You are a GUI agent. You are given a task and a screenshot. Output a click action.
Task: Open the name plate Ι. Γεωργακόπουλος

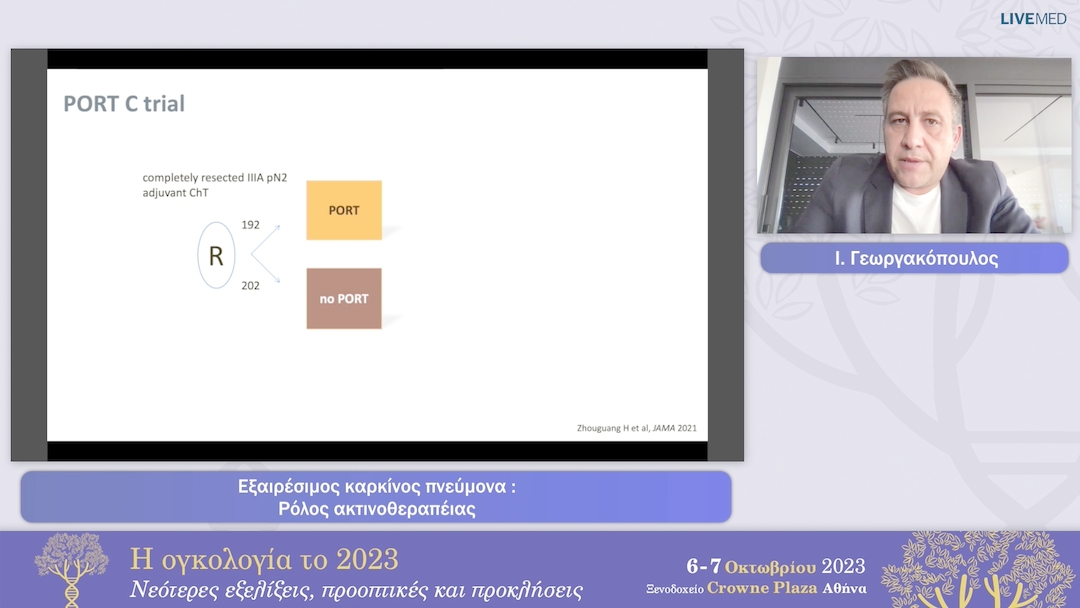(913, 258)
